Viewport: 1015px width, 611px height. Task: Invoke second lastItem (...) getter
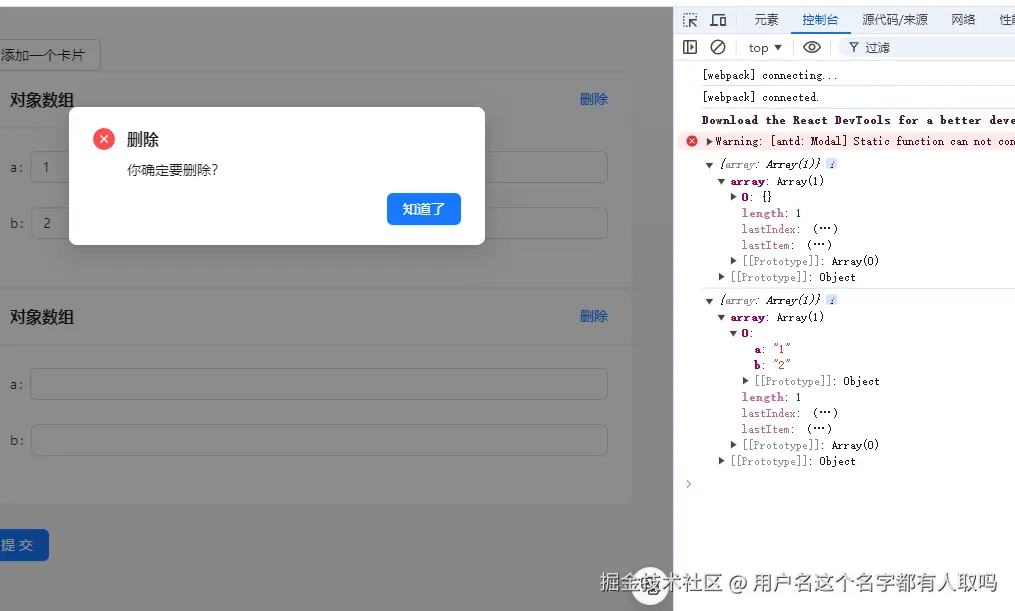click(x=819, y=429)
